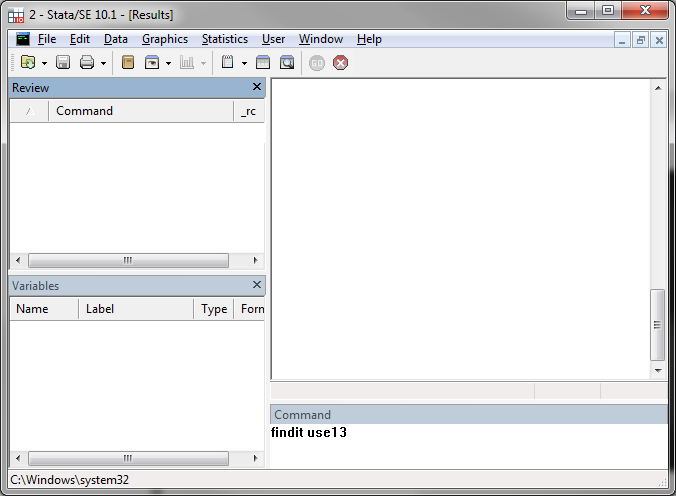Image resolution: width=676 pixels, height=496 pixels.
Task: Open the Window menu
Action: [321, 39]
